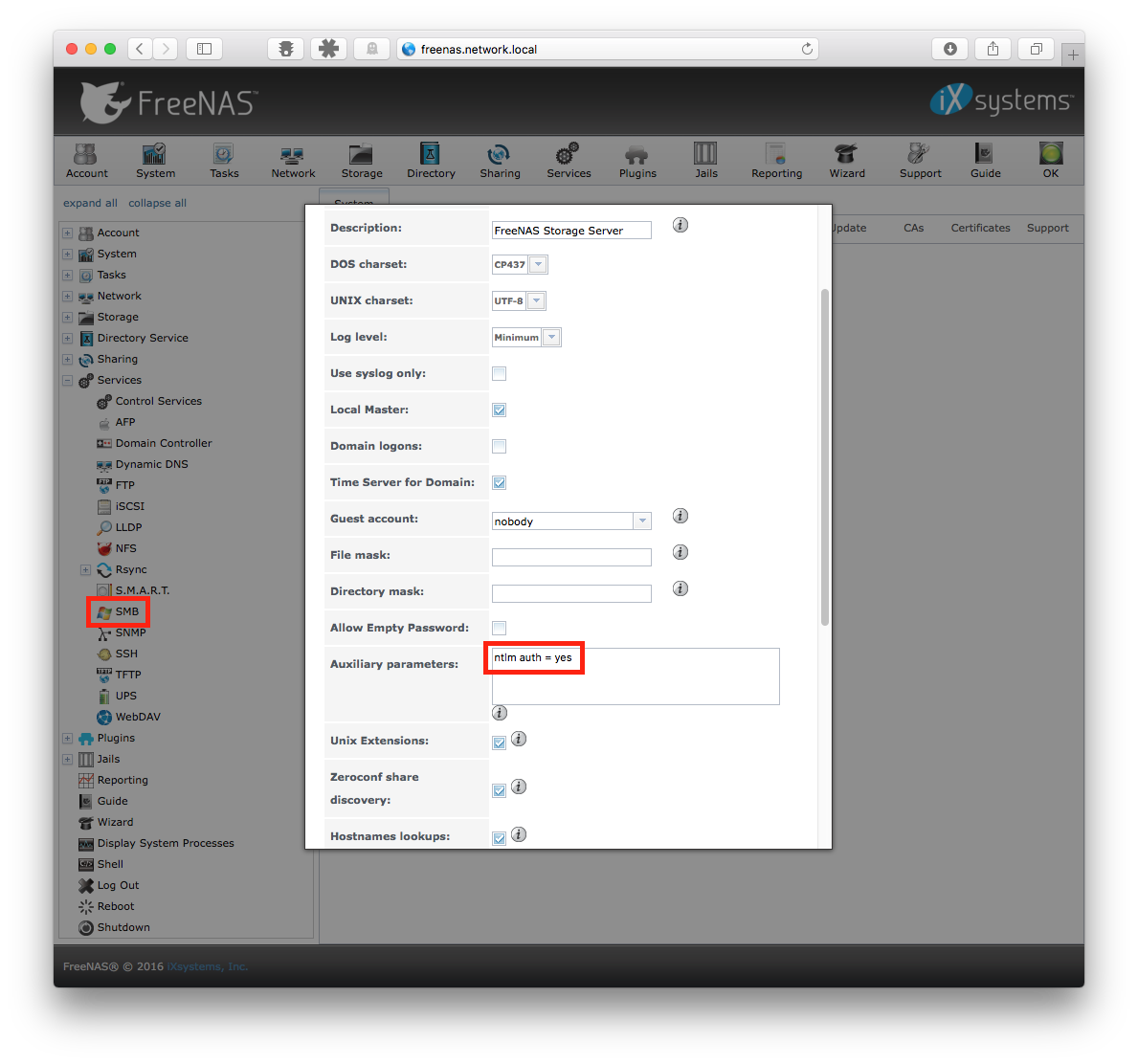Switch to Support tab
This screenshot has width=1138, height=1064.
1047,228
